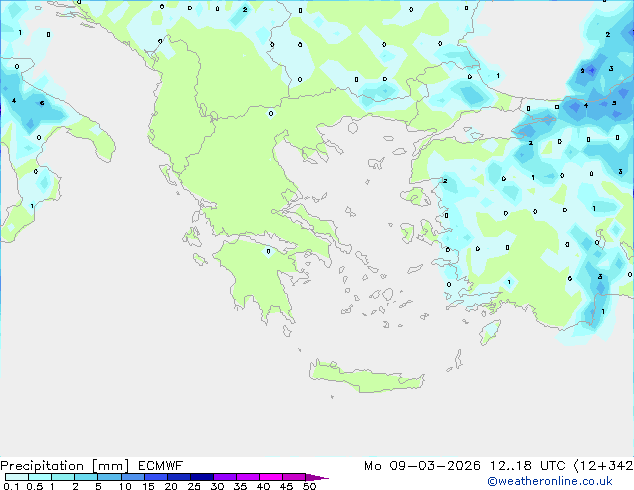The image size is (634, 490).
Task: Click the 30–35 mm purple legend box
Action: [x=225, y=477]
